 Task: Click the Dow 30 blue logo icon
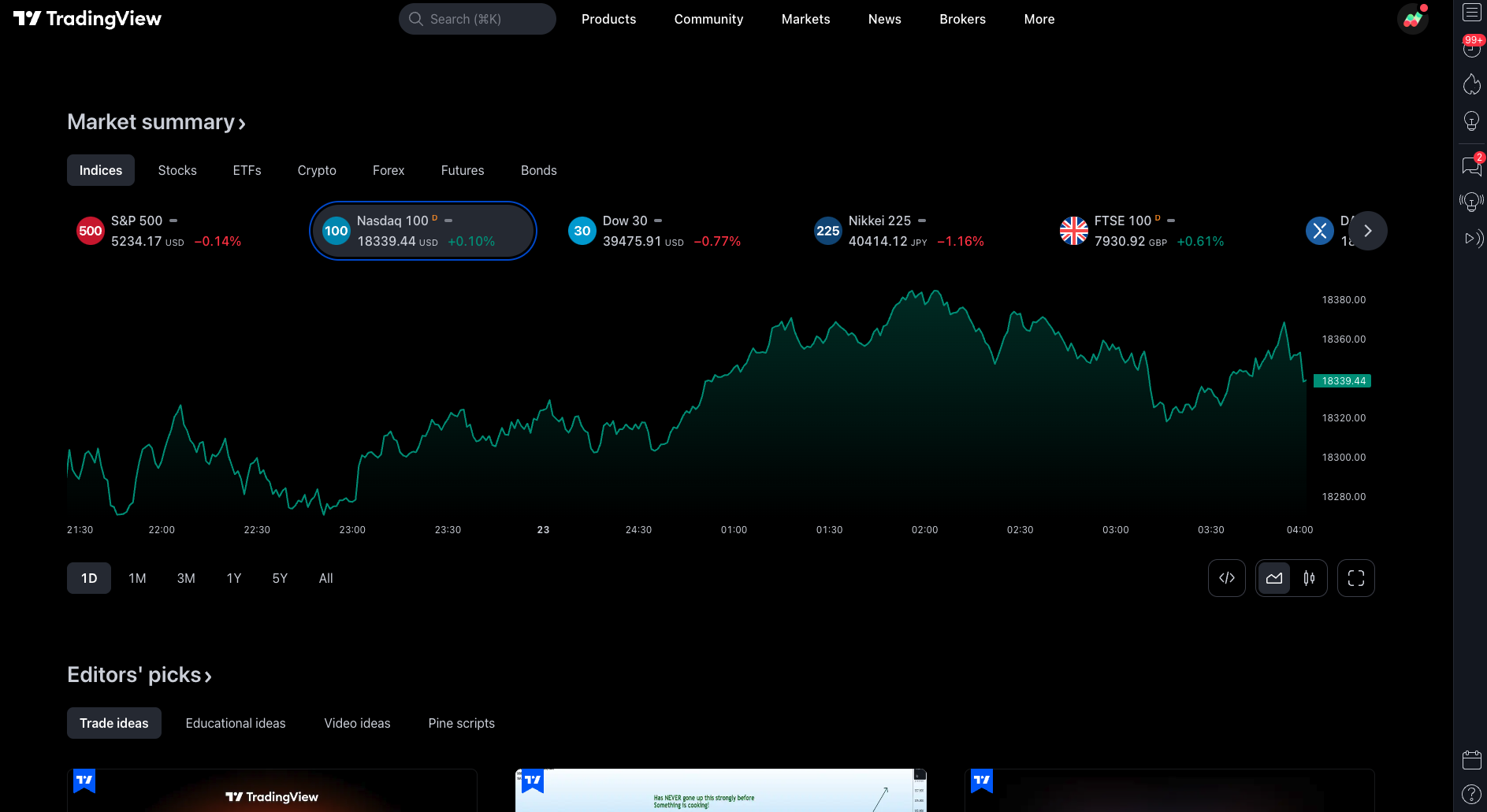tap(582, 231)
